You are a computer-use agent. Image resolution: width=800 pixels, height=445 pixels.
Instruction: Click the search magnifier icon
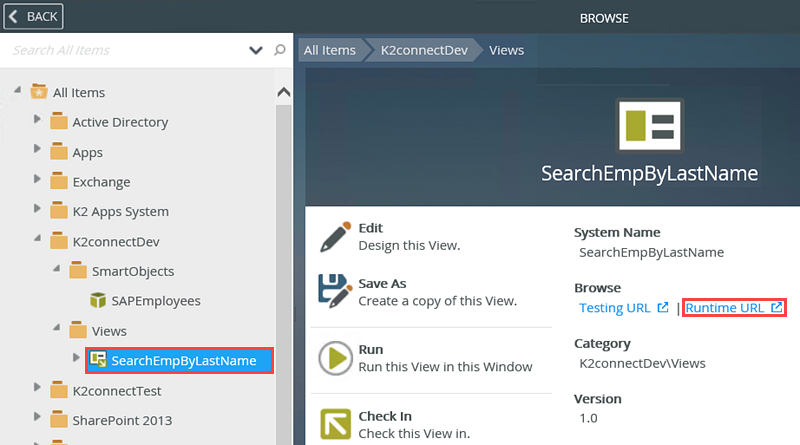click(280, 50)
